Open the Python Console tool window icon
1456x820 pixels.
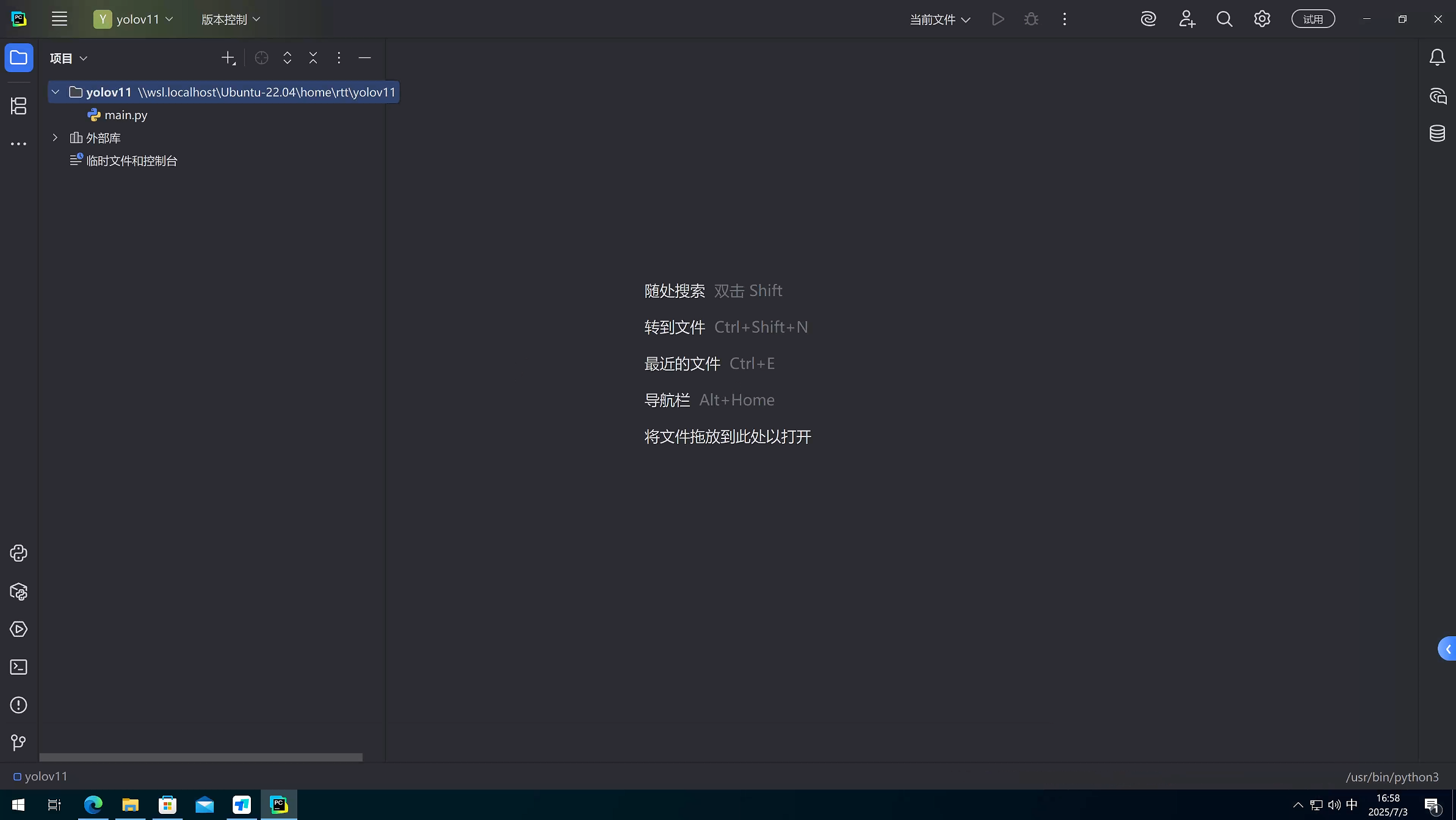click(x=19, y=553)
